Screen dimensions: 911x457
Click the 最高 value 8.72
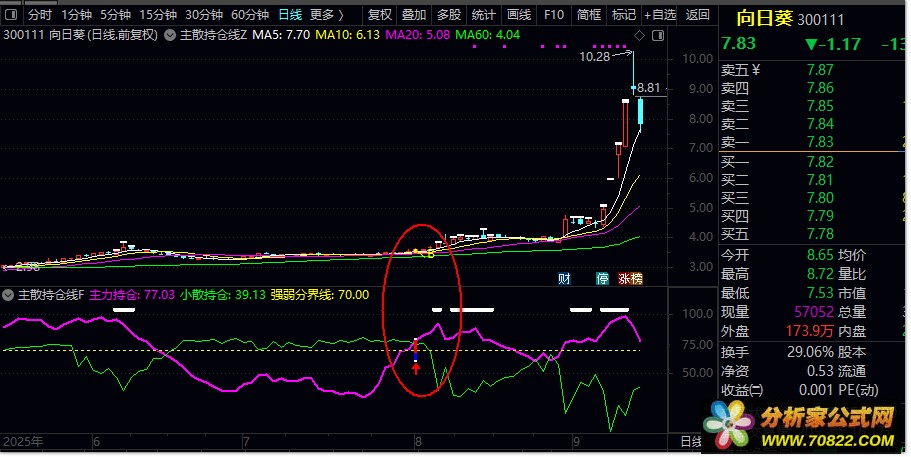pyautogui.click(x=820, y=274)
